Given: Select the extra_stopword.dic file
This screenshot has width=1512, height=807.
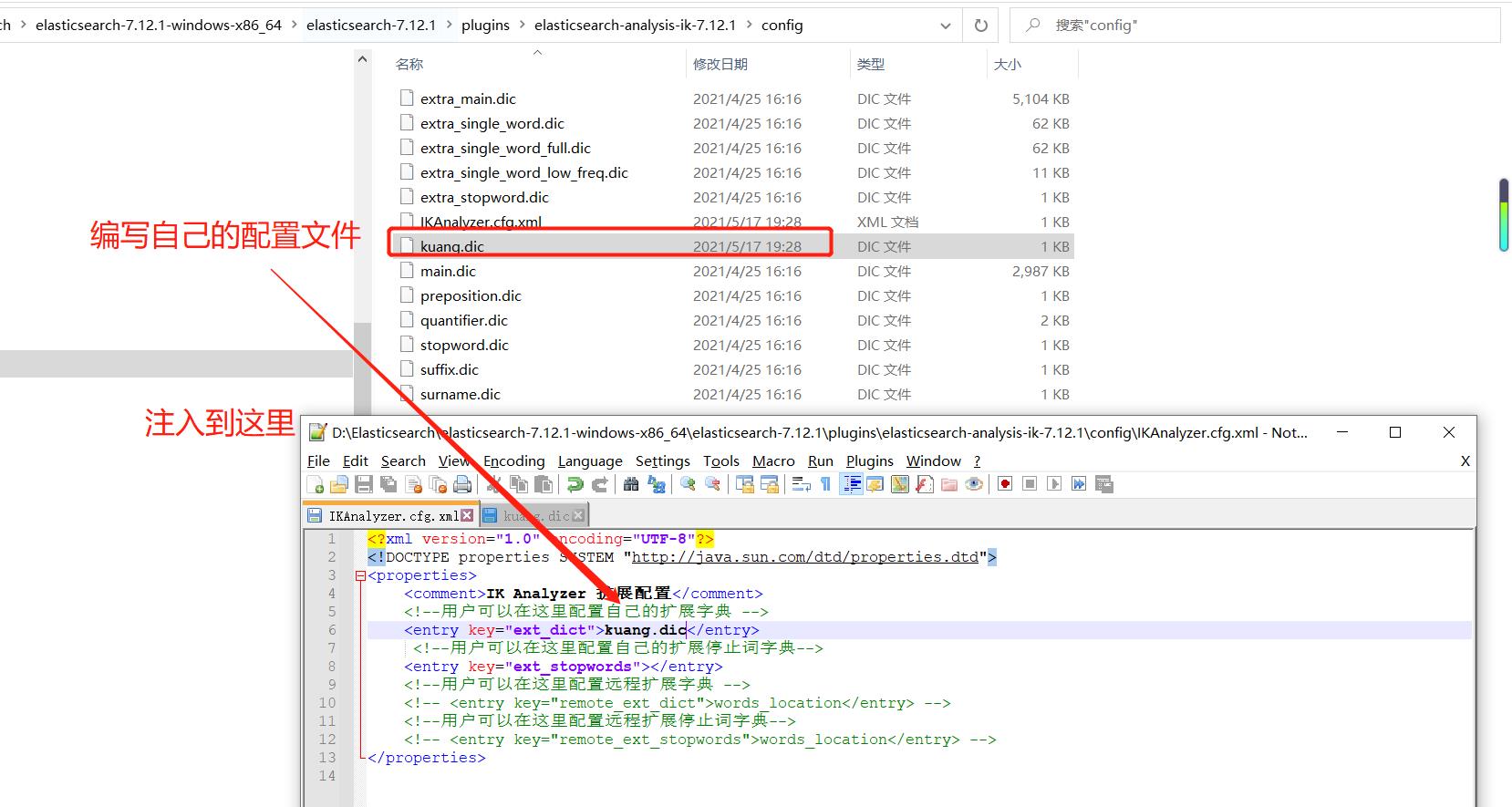Looking at the screenshot, I should (x=484, y=197).
